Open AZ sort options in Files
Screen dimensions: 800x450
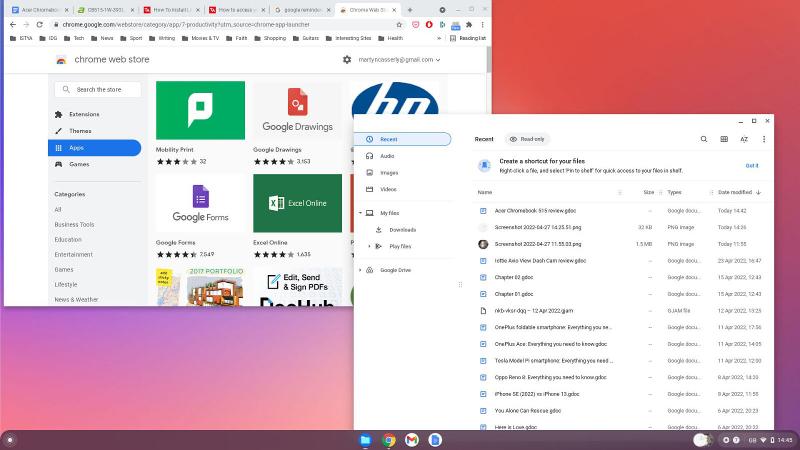click(744, 139)
